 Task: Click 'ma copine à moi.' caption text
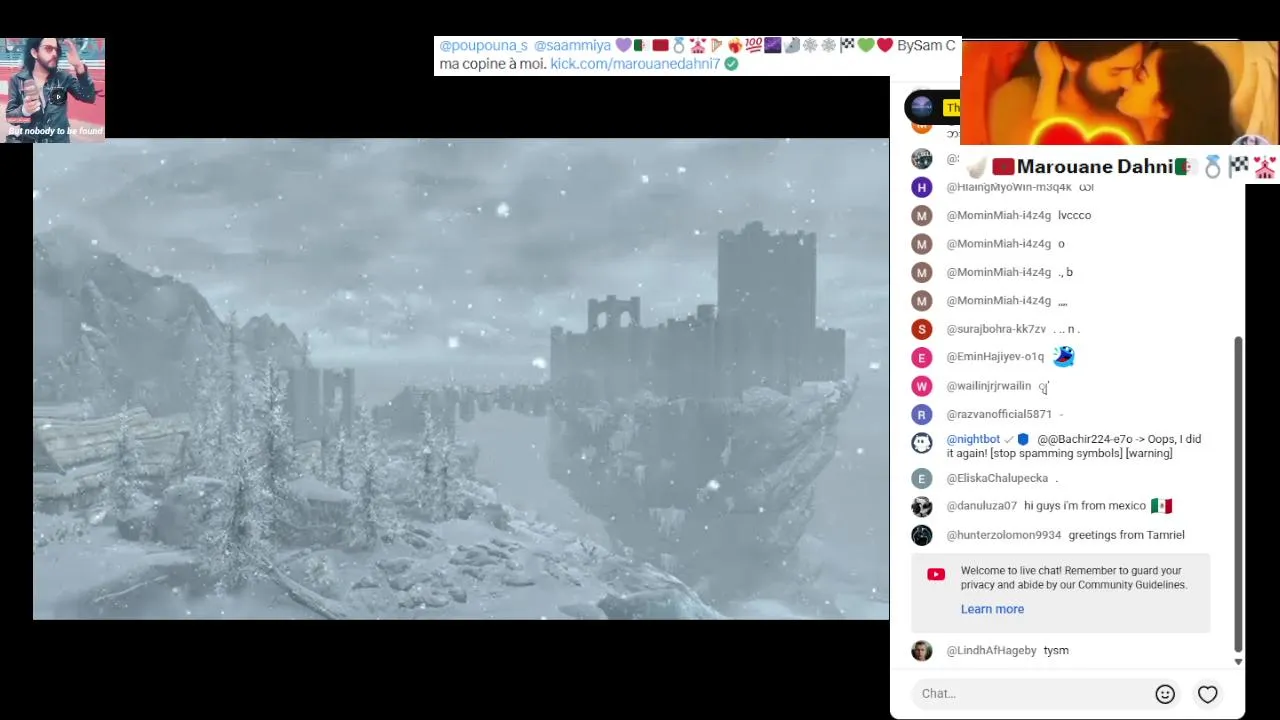(492, 64)
